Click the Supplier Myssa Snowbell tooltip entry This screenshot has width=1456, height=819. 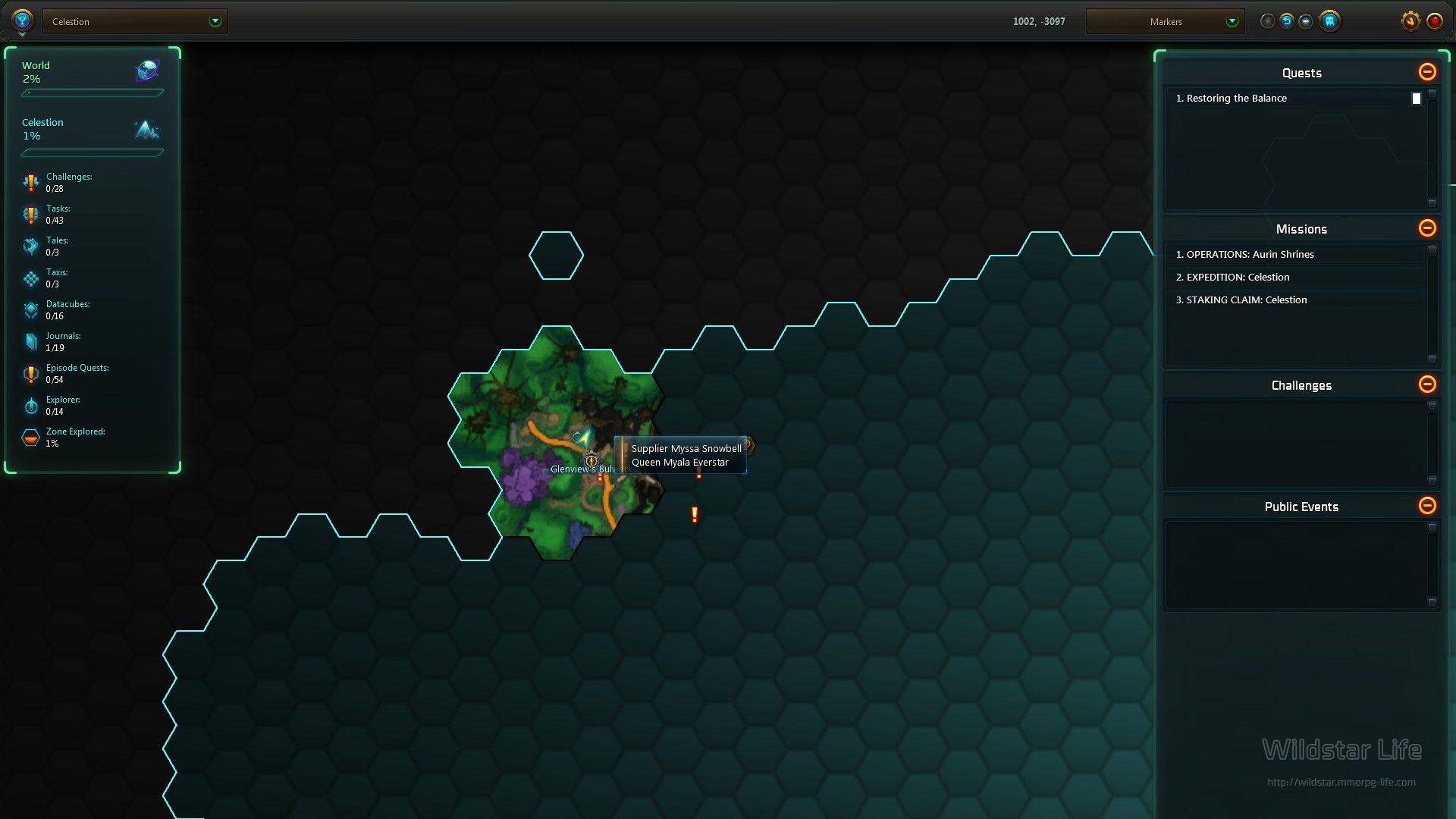tap(686, 449)
